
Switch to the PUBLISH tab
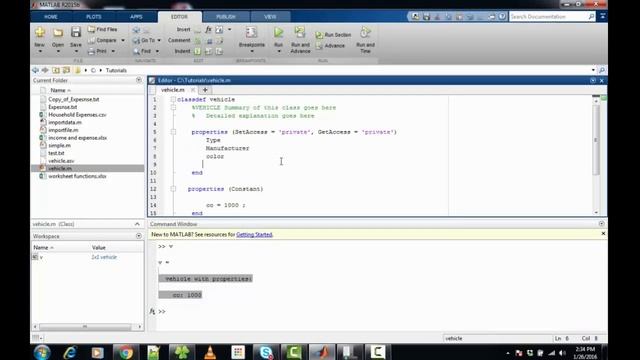pos(226,17)
